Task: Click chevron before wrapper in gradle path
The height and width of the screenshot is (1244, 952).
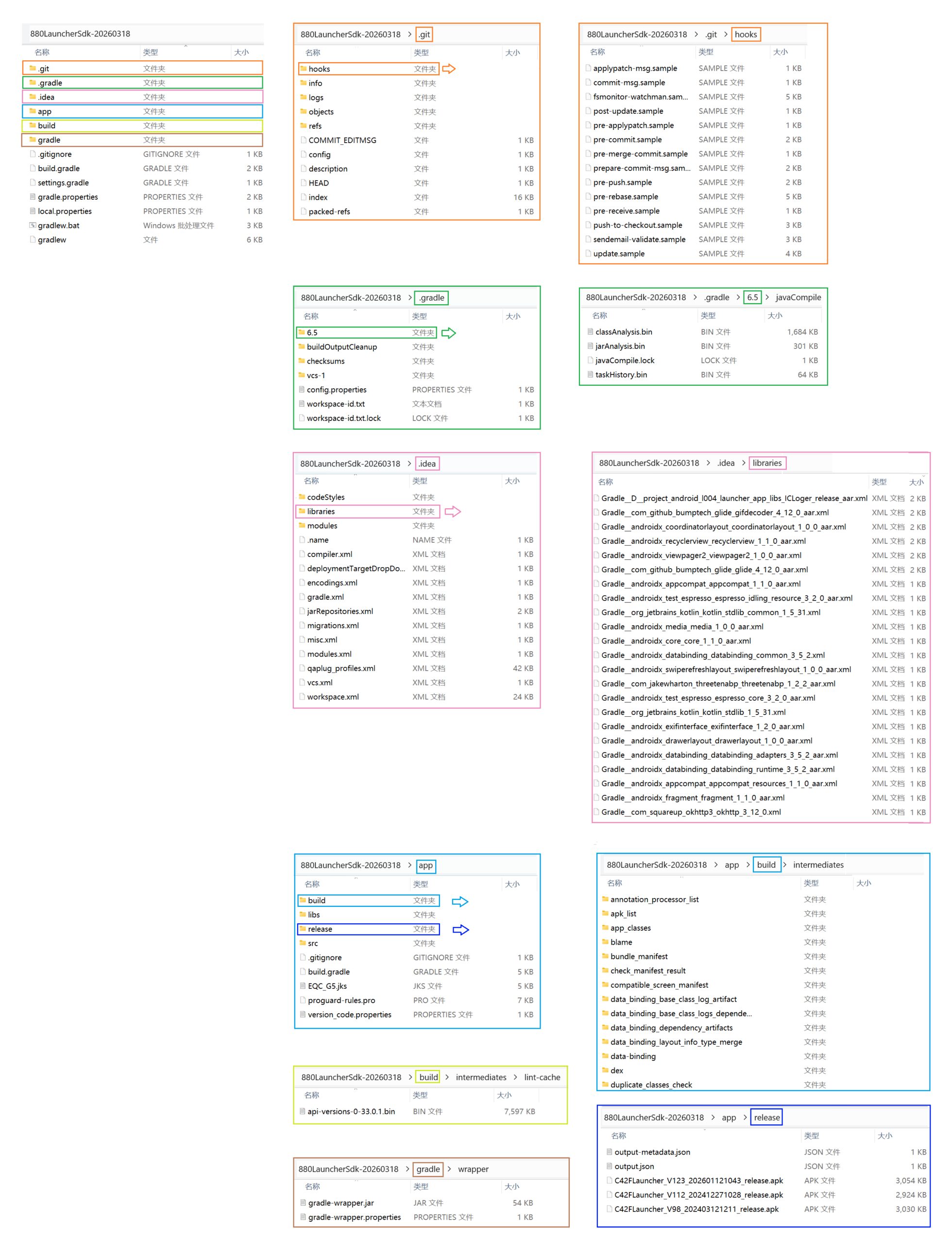Action: coord(449,1169)
